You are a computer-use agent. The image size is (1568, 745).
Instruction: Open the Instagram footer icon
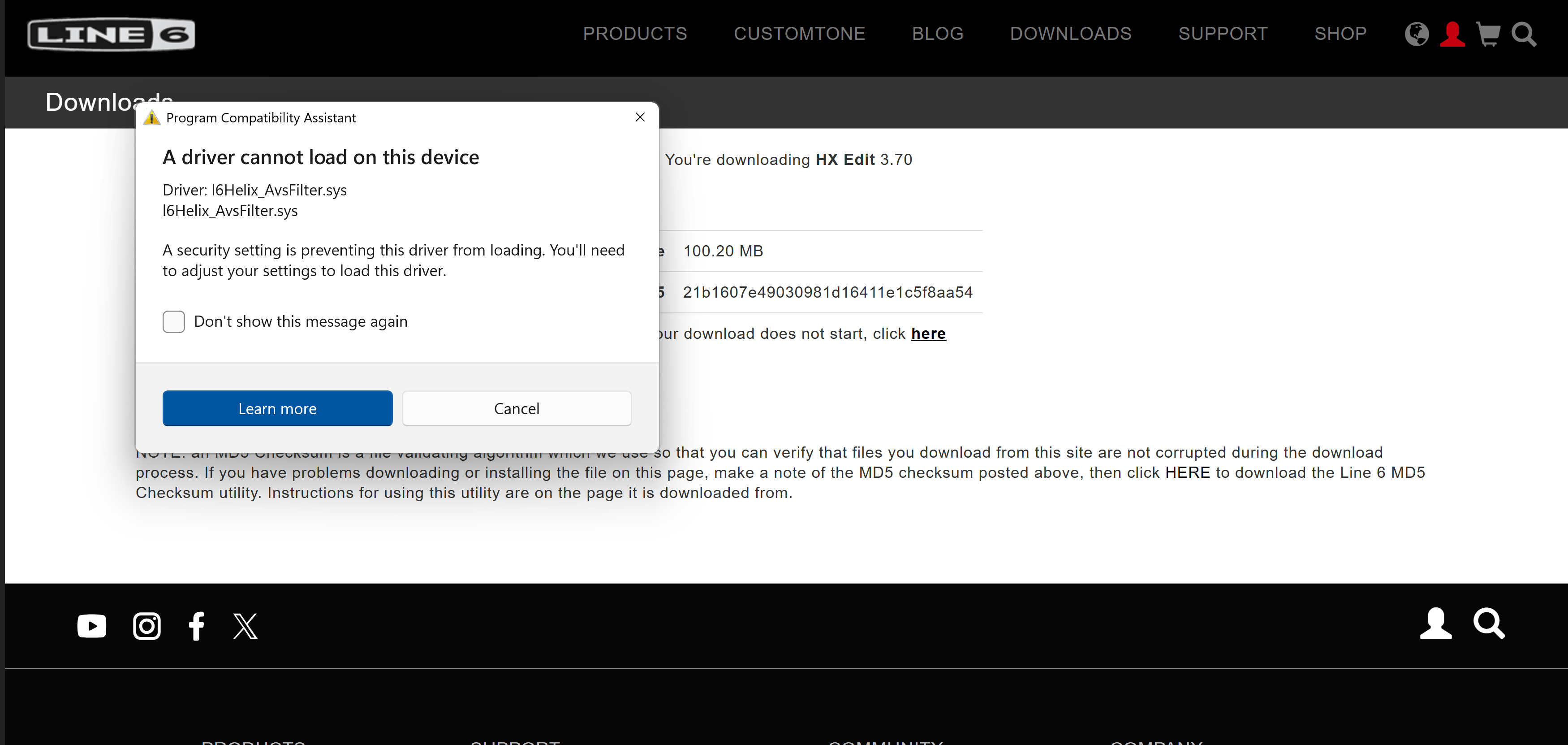pos(146,626)
